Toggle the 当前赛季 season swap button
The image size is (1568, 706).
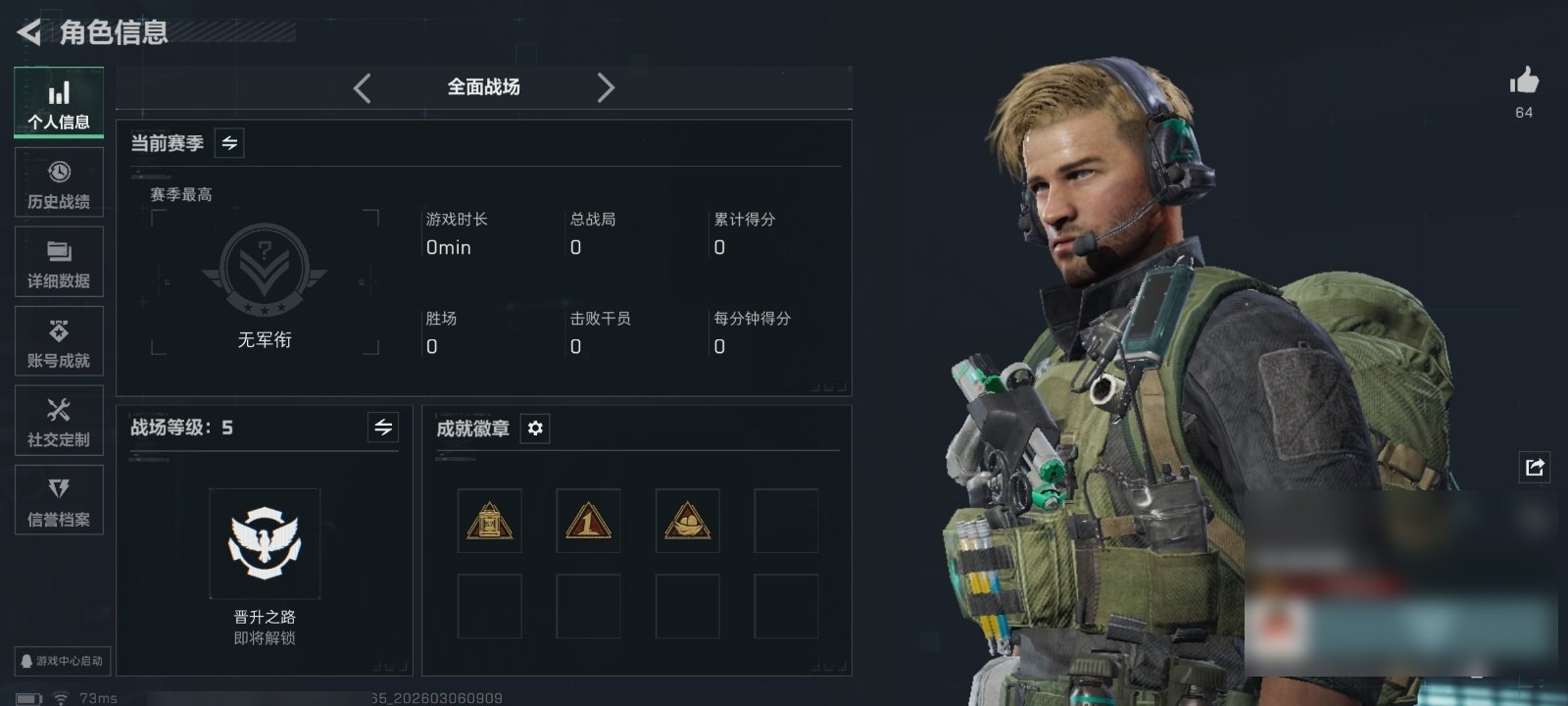pos(229,143)
